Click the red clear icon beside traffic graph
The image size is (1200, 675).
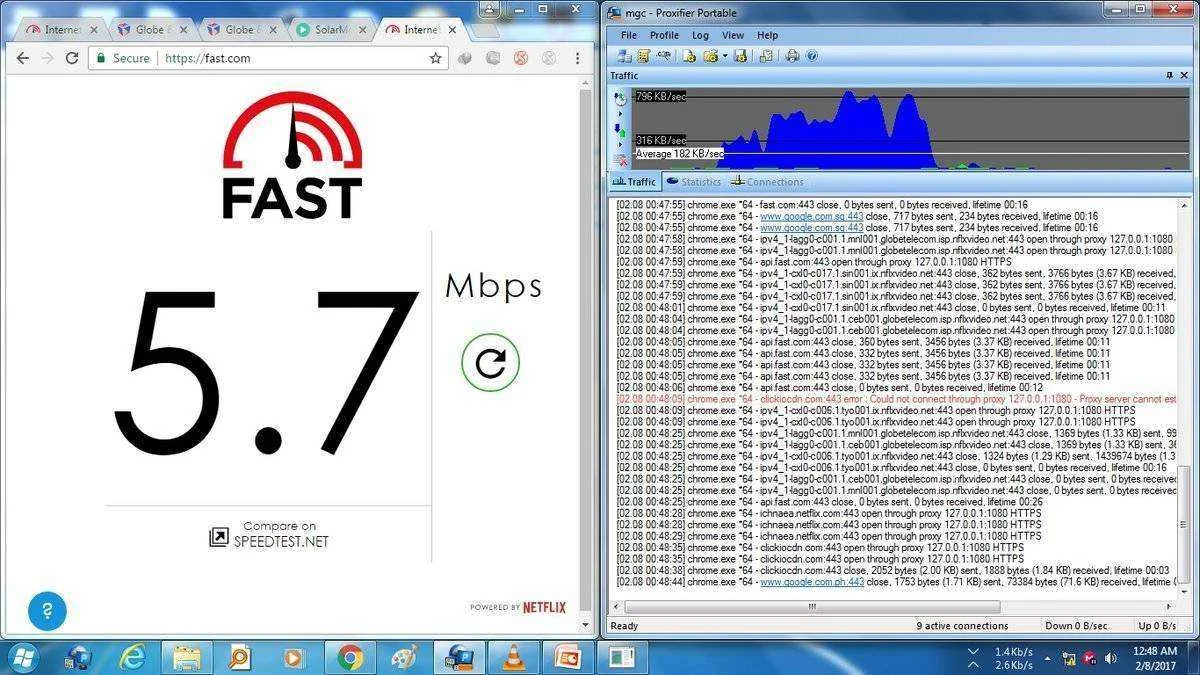[x=621, y=160]
